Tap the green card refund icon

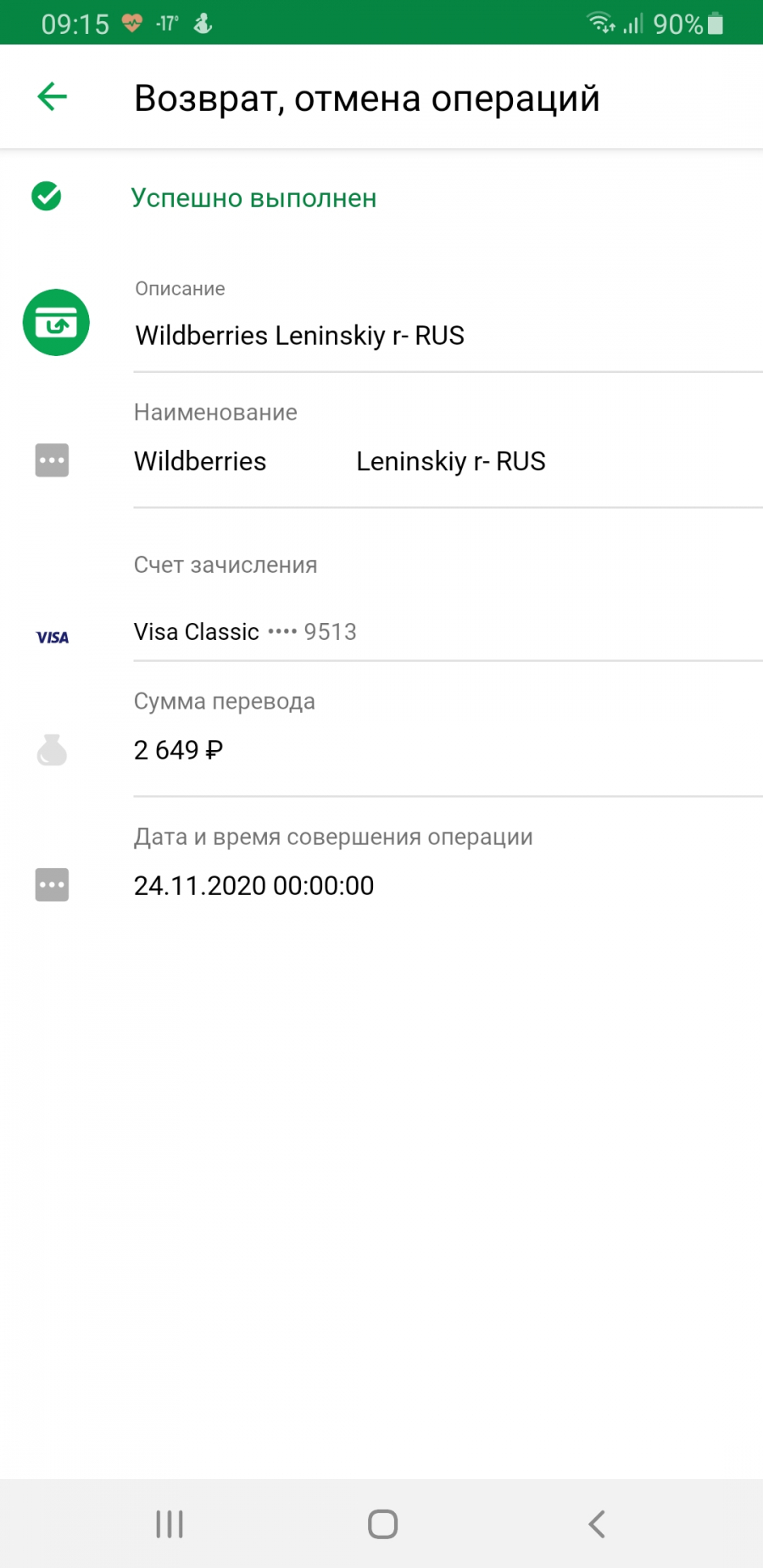click(x=56, y=323)
